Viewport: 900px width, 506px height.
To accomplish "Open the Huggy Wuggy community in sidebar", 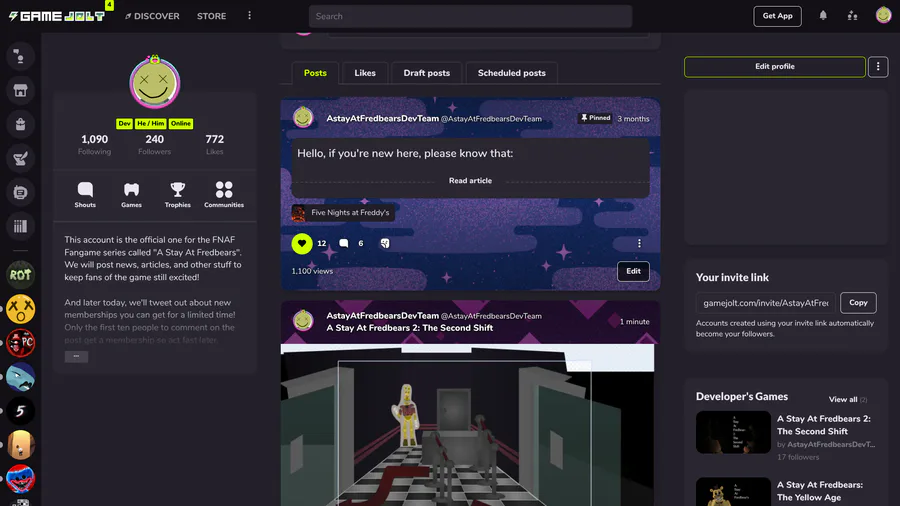I will tap(20, 479).
